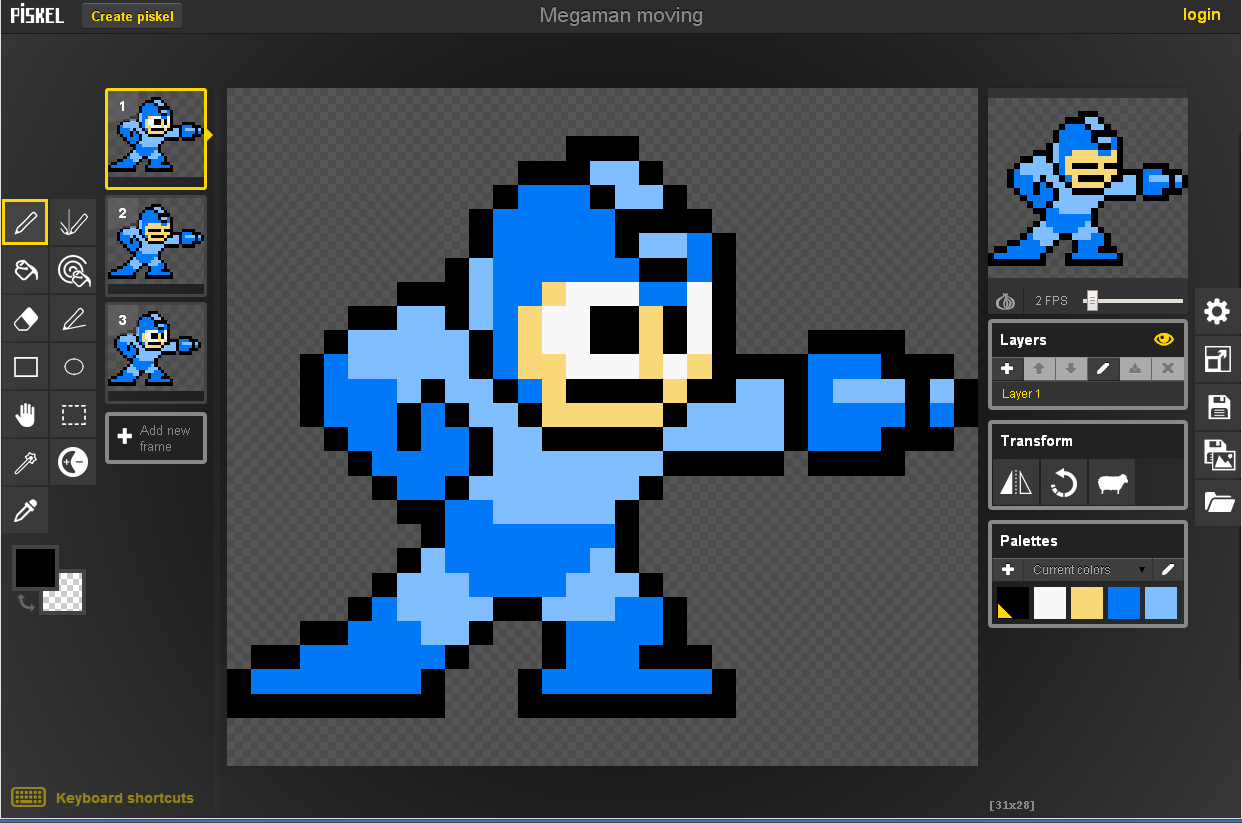Open the Export image panel
Screen dimensions: 1242x823
pyautogui.click(x=1217, y=454)
